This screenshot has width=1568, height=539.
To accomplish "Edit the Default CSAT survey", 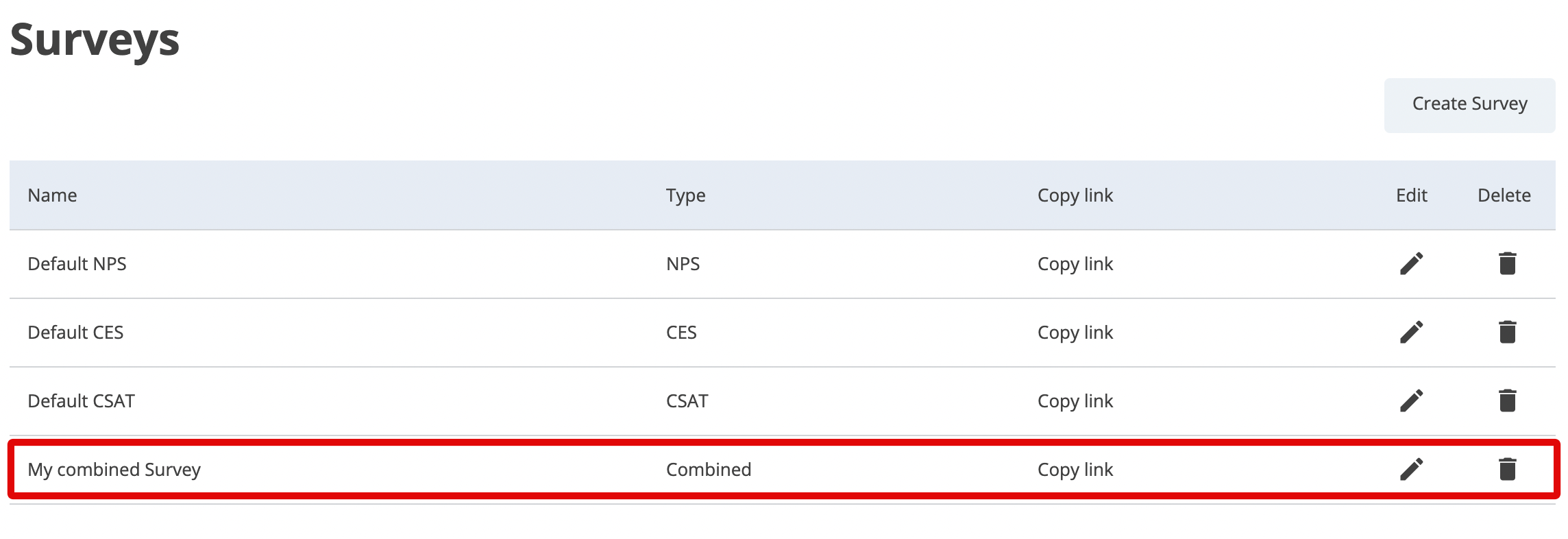I will pos(1411,400).
